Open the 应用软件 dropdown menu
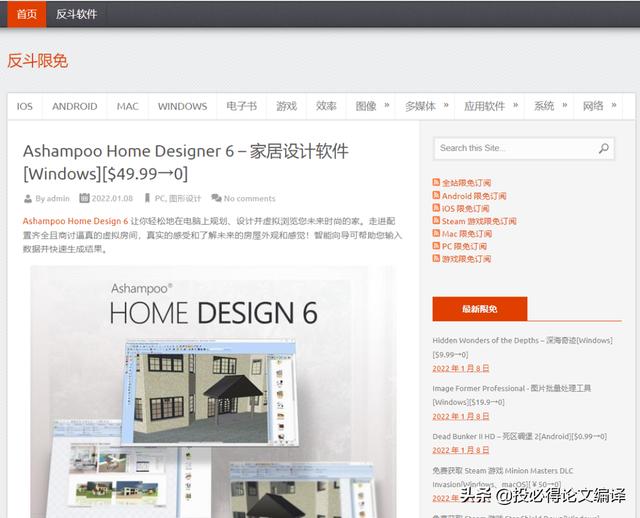This screenshot has width=640, height=518. [490, 106]
